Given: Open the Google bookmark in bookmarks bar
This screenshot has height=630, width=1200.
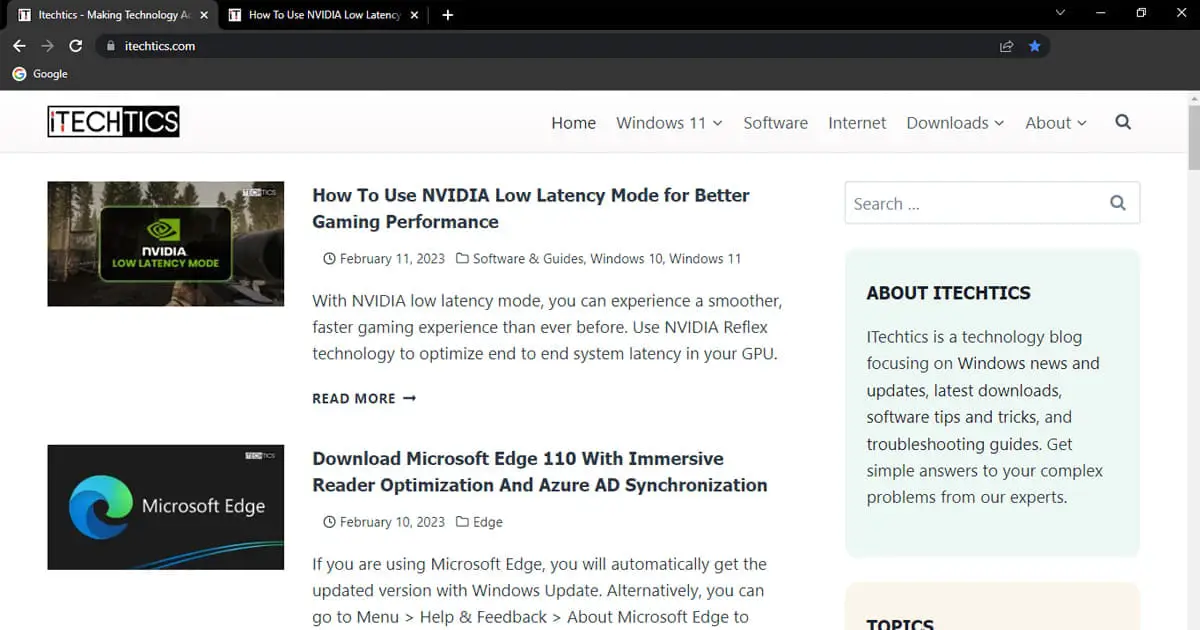Looking at the screenshot, I should [x=40, y=74].
